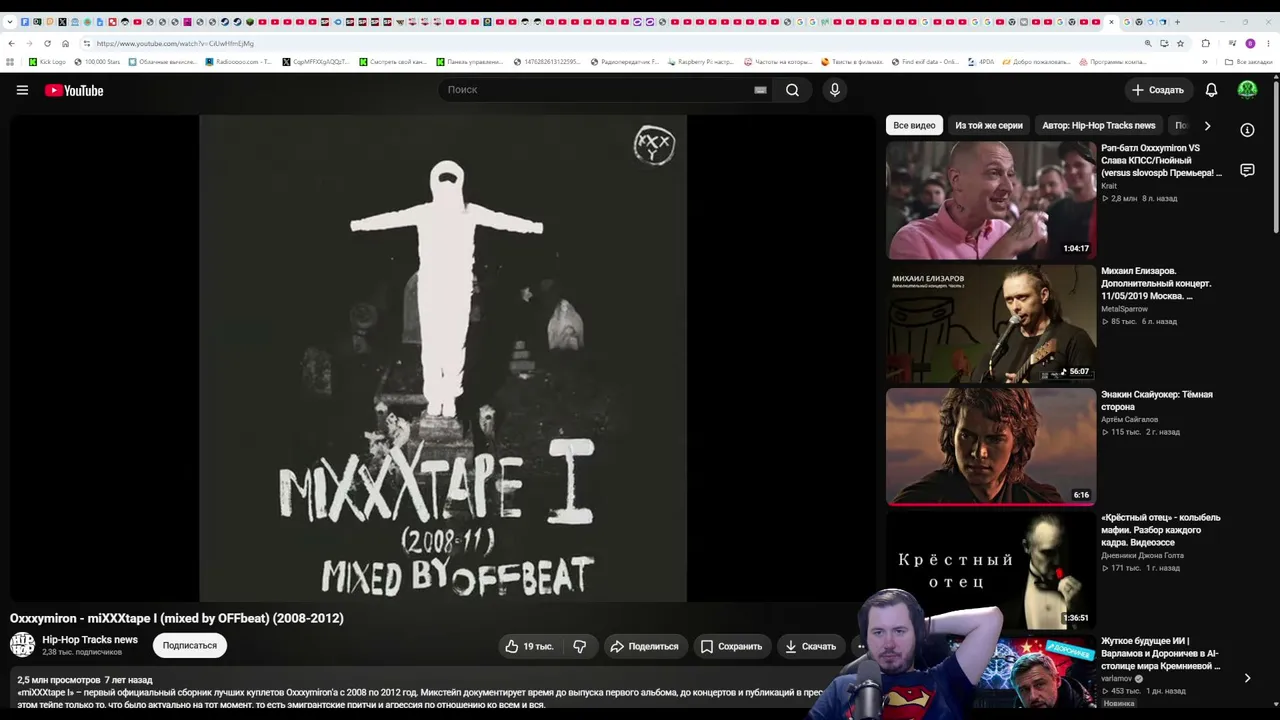
Task: Start voice search with microphone
Action: pyautogui.click(x=835, y=90)
